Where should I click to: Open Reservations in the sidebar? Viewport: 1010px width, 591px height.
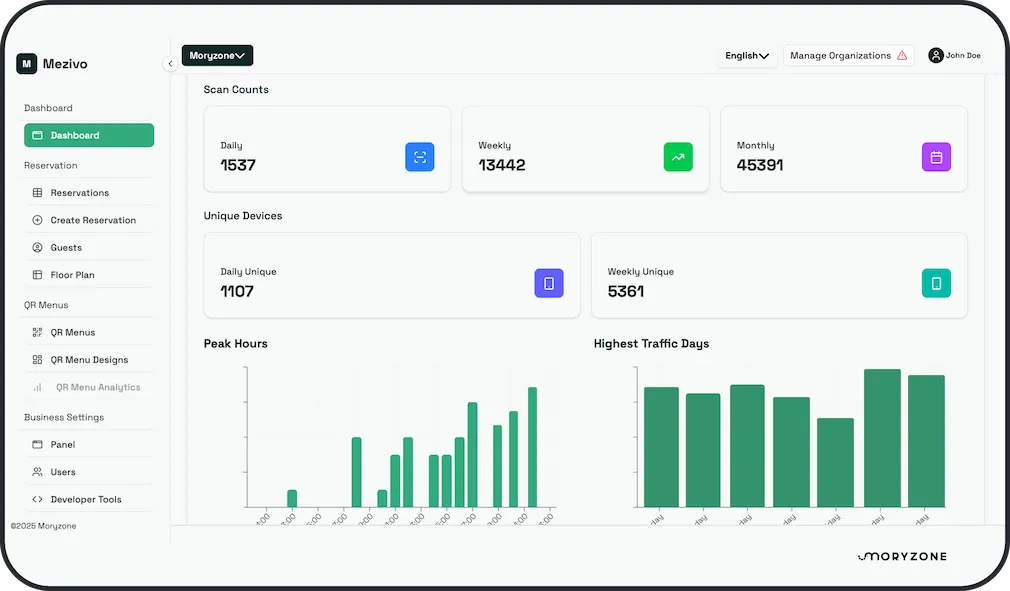coord(89,192)
